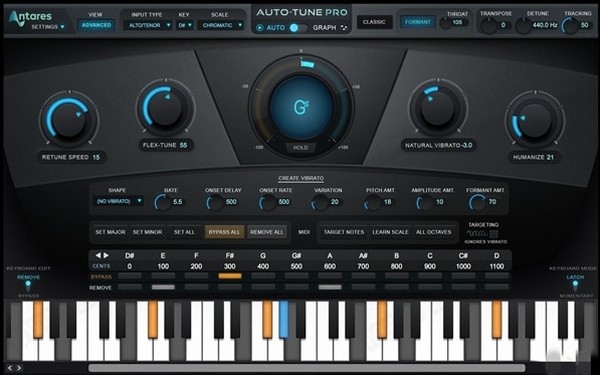Click the Onset Delay knob

tap(215, 202)
